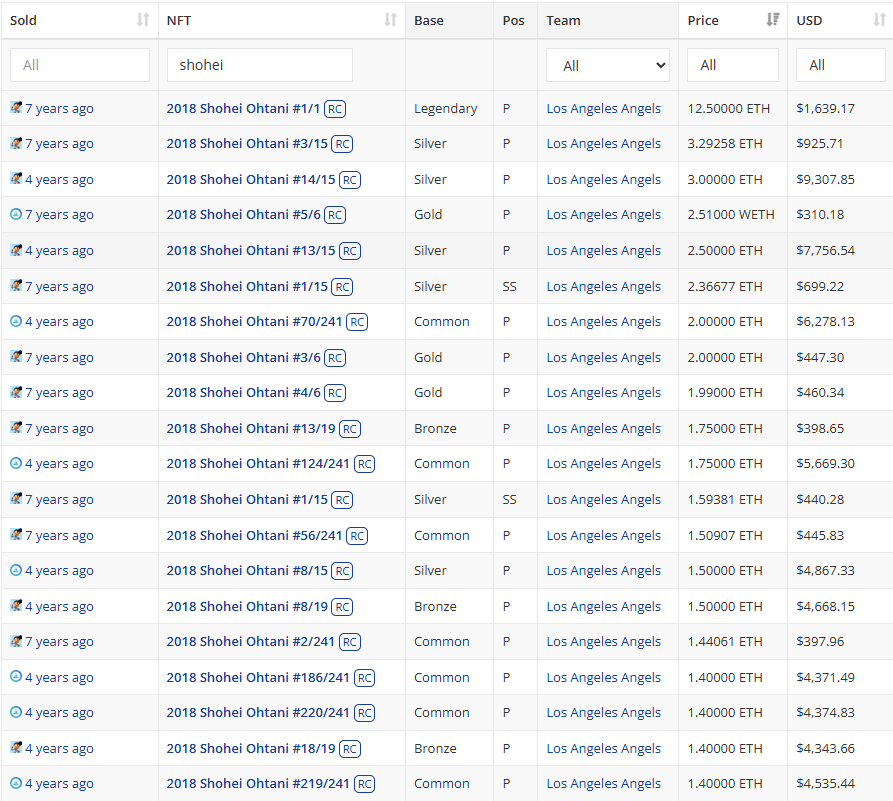Image resolution: width=893 pixels, height=801 pixels.
Task: Focus the Sold filter input field
Action: (x=80, y=65)
